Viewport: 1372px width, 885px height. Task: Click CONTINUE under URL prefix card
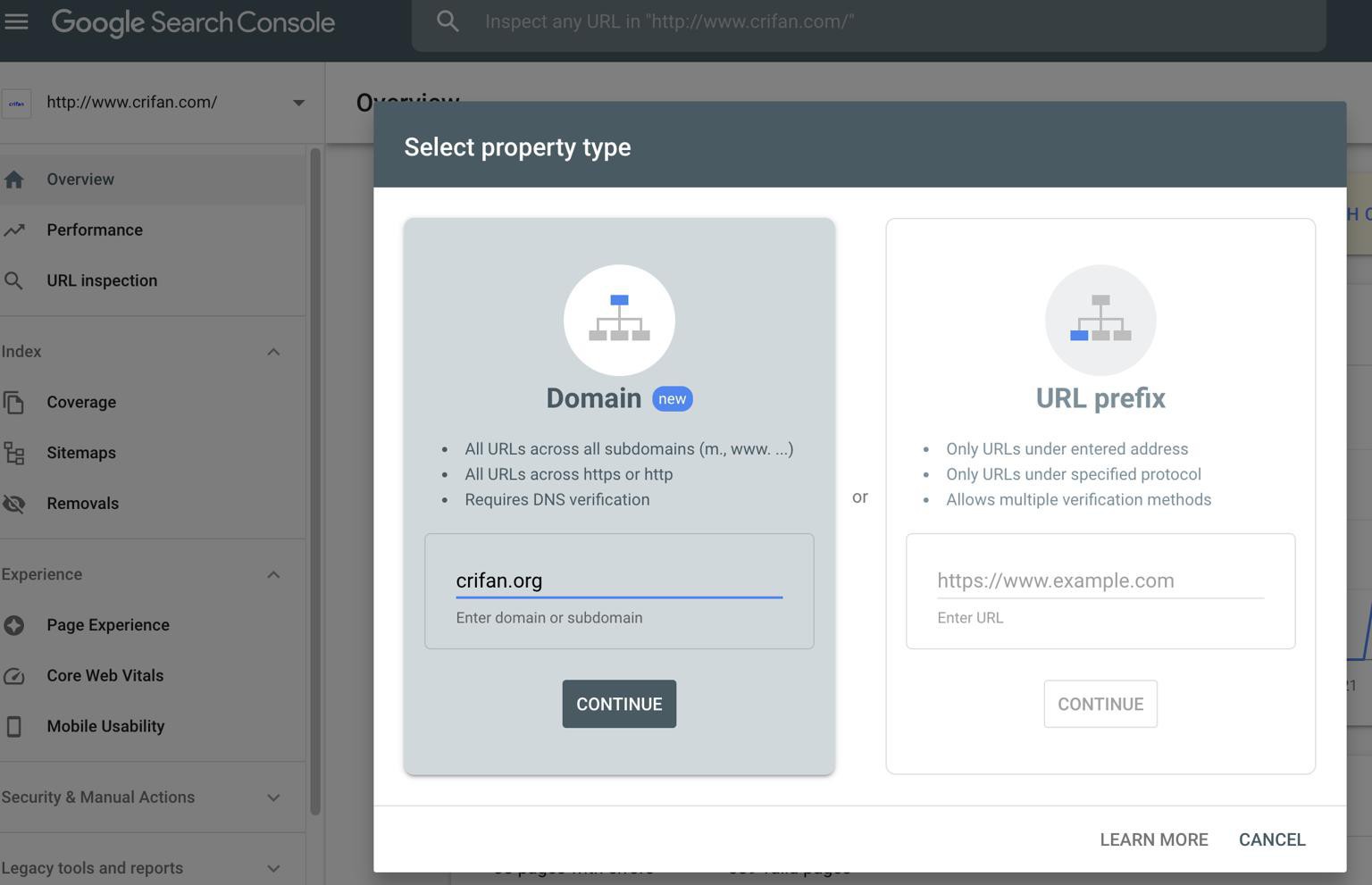tap(1100, 704)
